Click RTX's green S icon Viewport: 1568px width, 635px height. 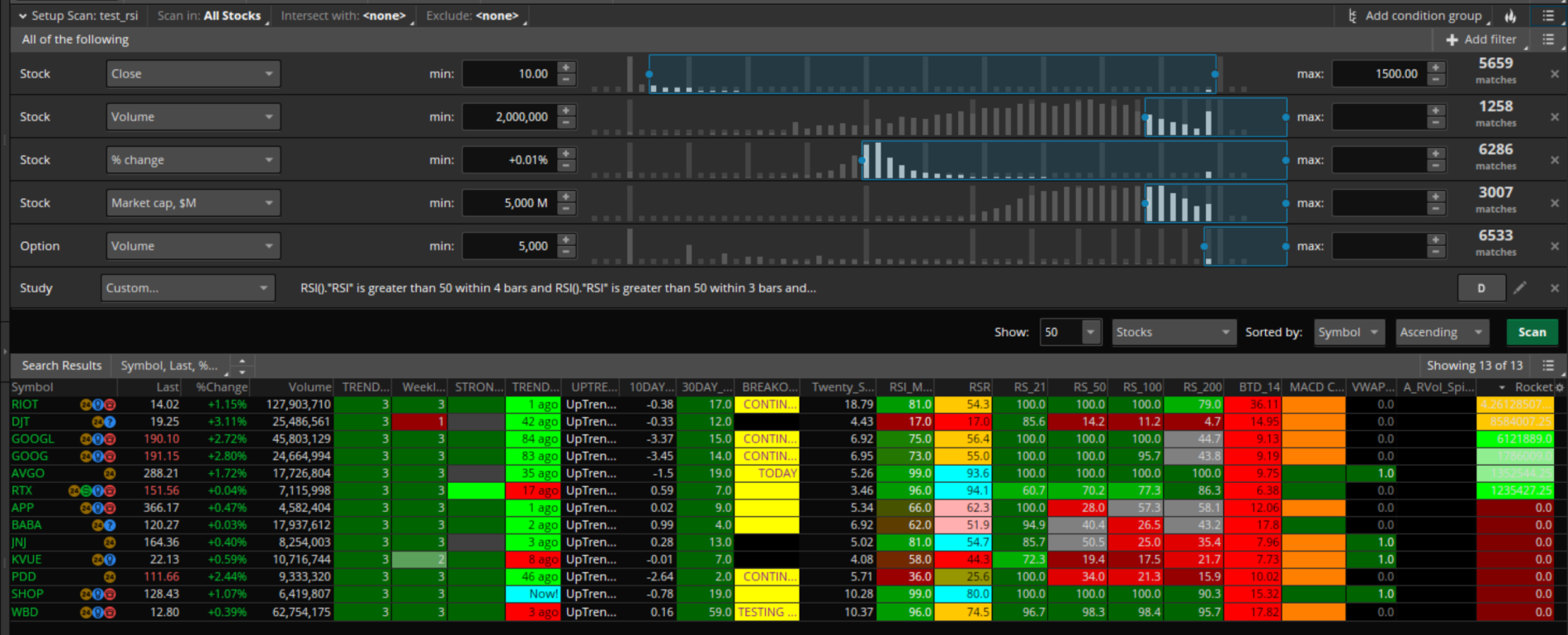point(86,490)
